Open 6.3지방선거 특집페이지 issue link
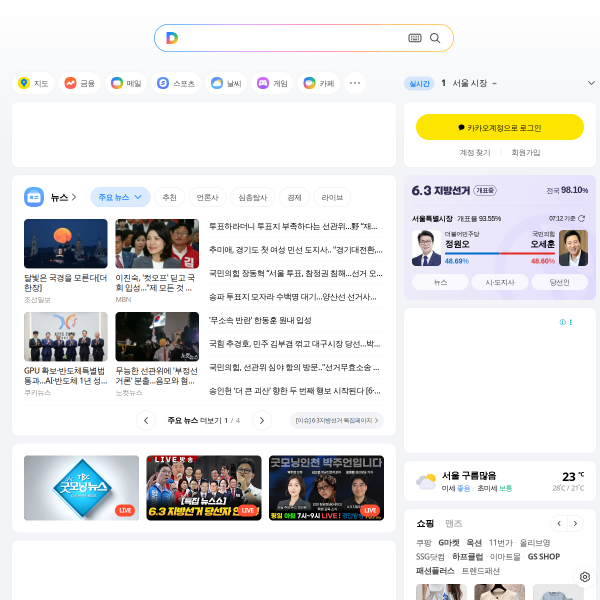The height and width of the screenshot is (600, 600). pos(337,421)
